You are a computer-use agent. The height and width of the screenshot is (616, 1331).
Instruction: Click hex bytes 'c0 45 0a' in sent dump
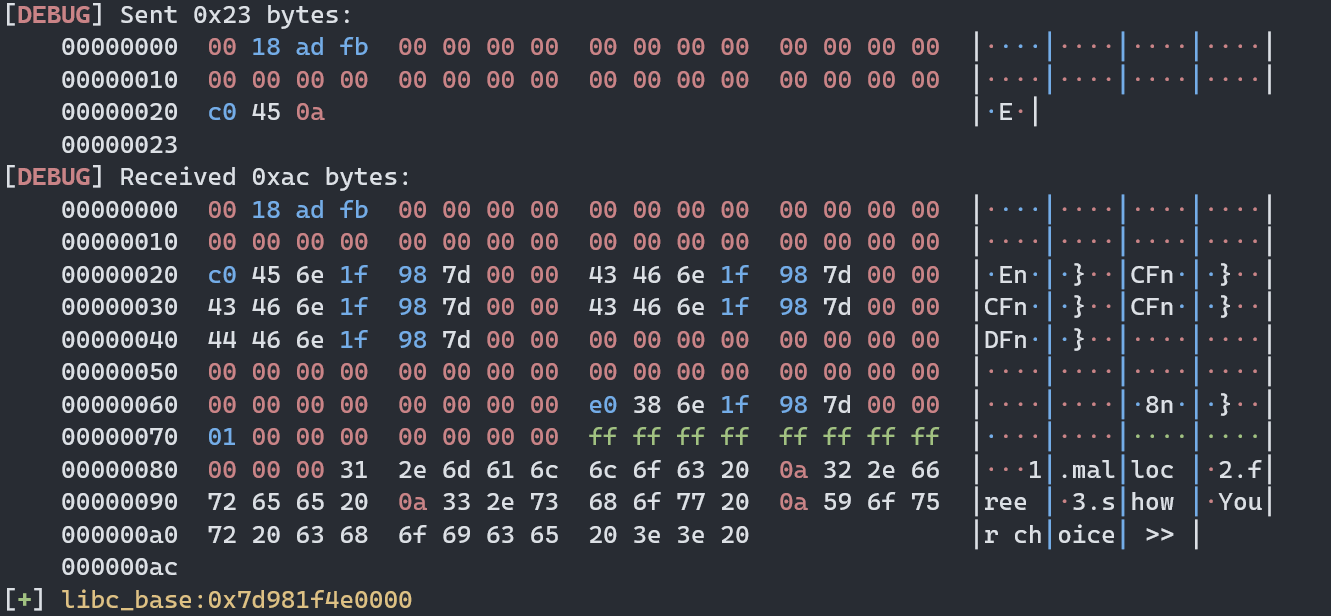(267, 113)
